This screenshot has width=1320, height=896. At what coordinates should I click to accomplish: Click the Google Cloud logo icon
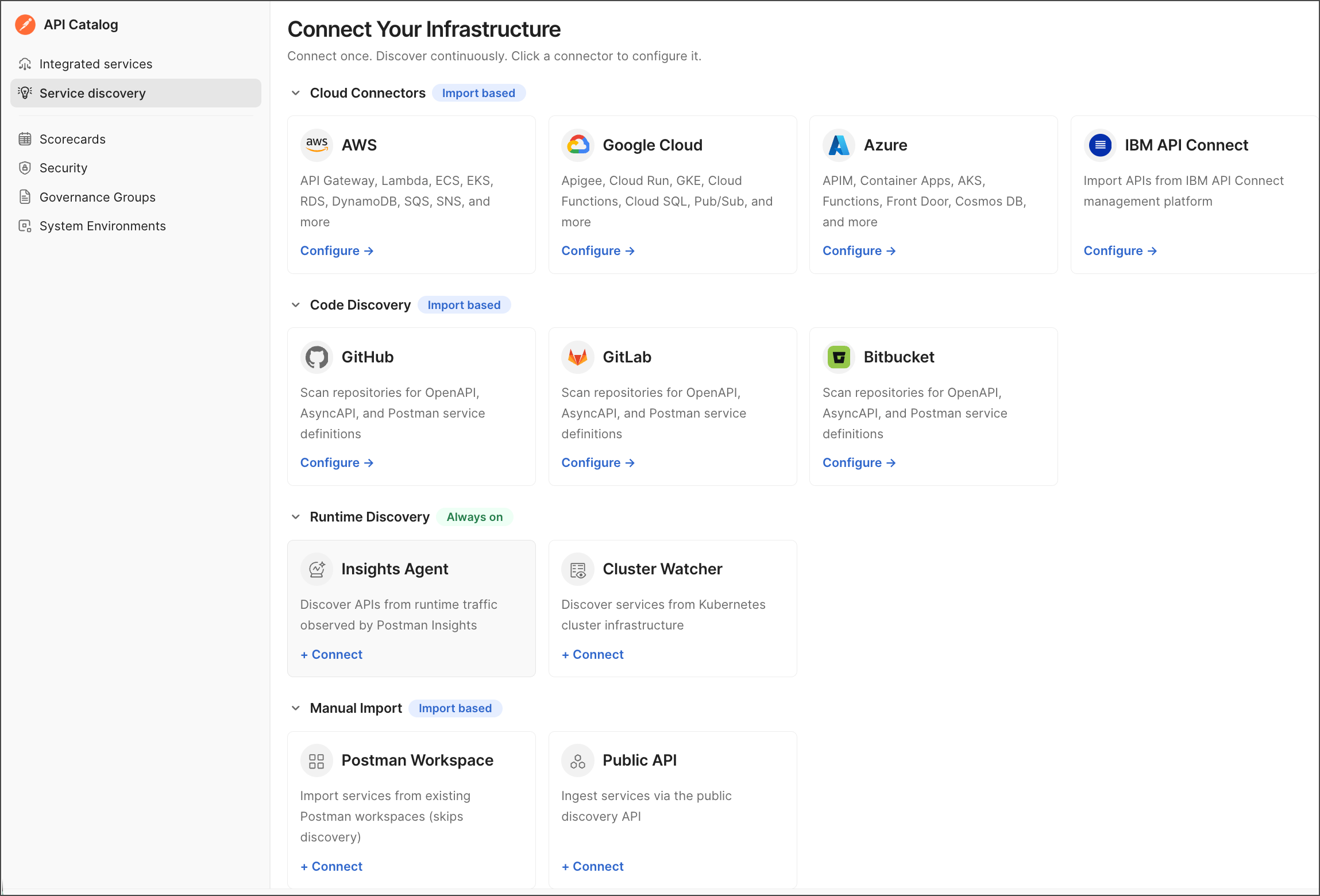pos(578,145)
